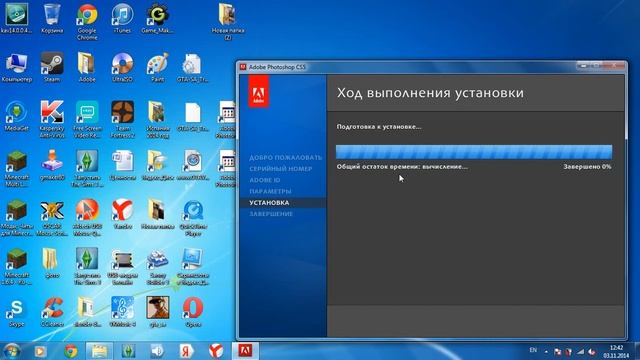Open the Game_Mak... desktop shortcut
Screen dimensions: 640x360
pos(157,18)
